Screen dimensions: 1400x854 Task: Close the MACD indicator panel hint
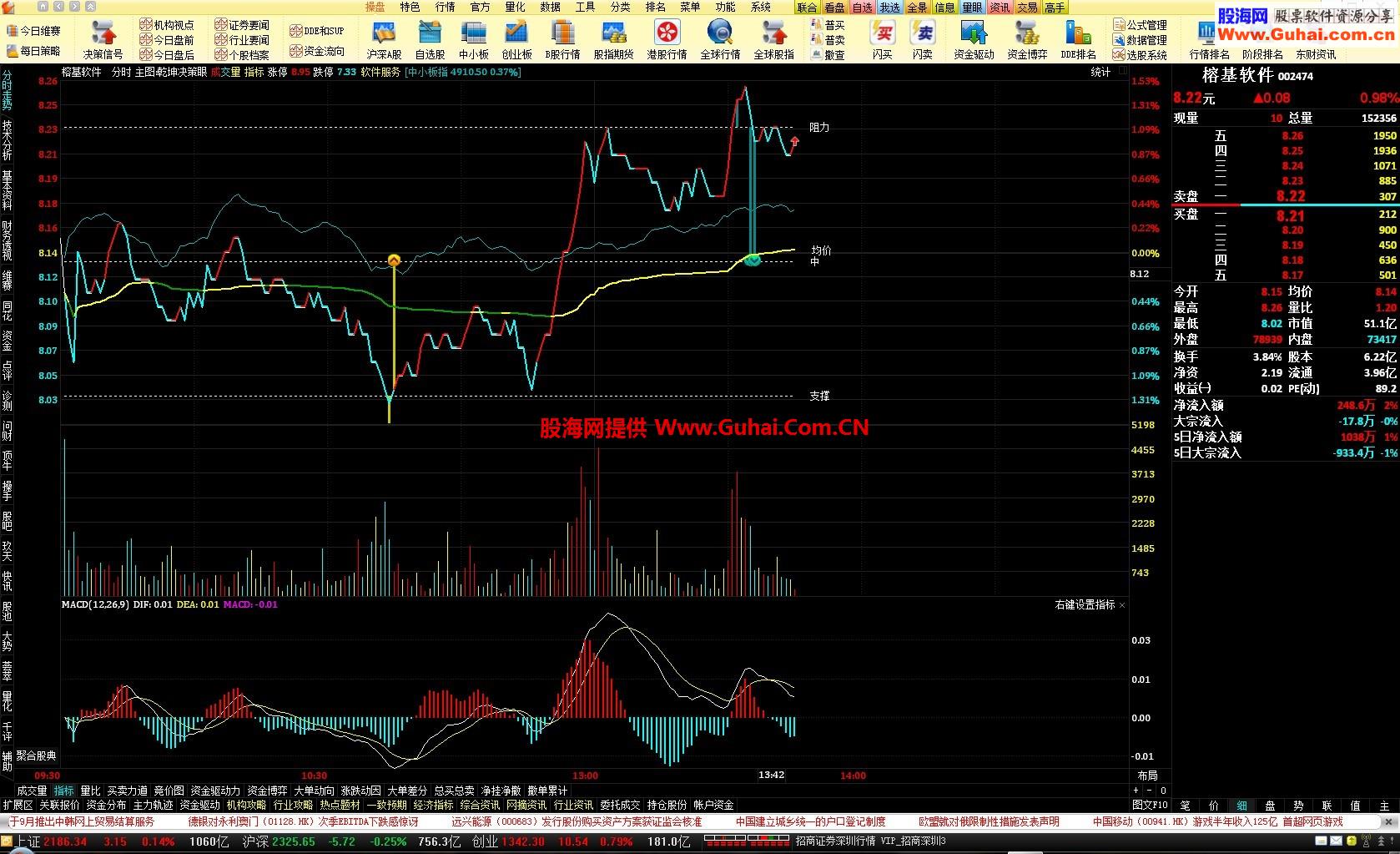[x=1122, y=605]
